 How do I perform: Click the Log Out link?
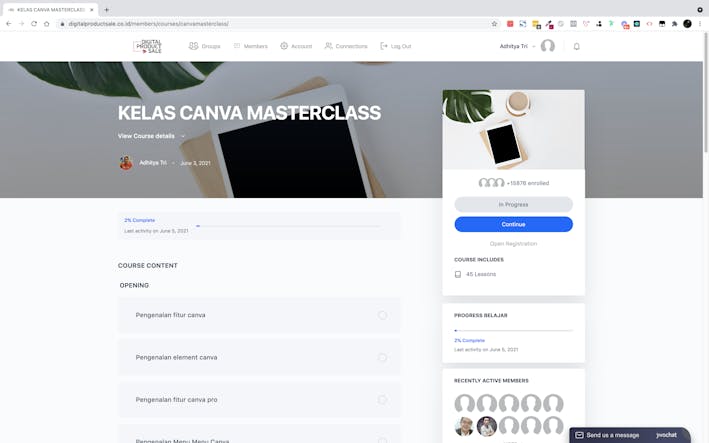(x=396, y=46)
